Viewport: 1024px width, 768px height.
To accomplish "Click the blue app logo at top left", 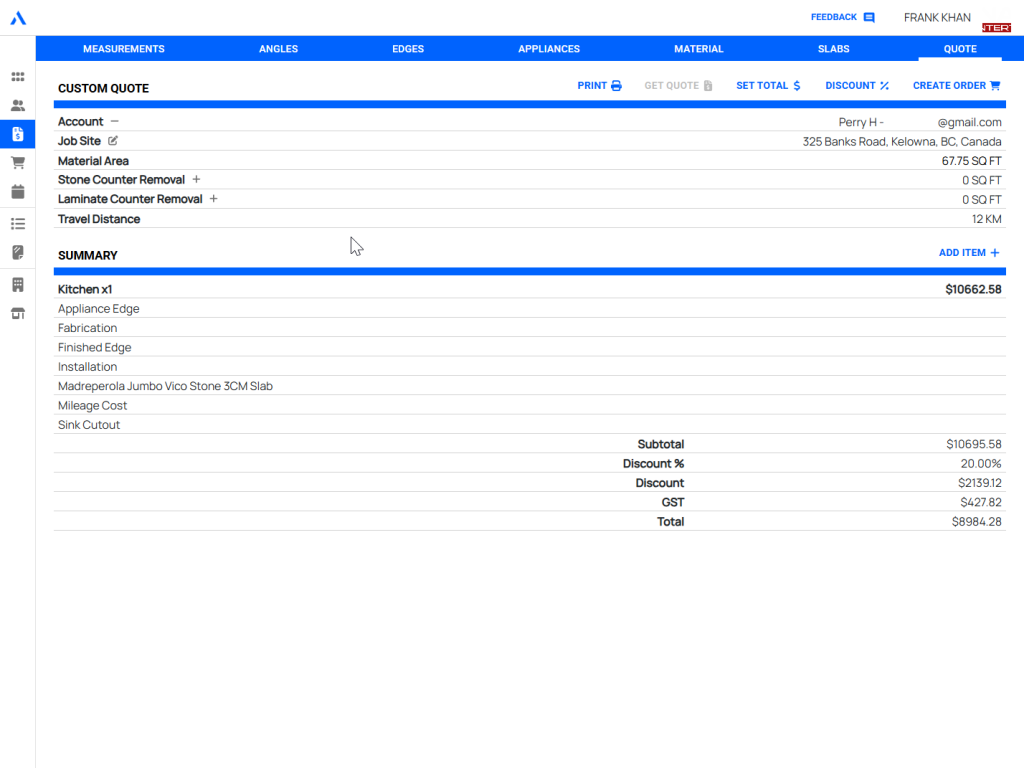I will (18, 18).
